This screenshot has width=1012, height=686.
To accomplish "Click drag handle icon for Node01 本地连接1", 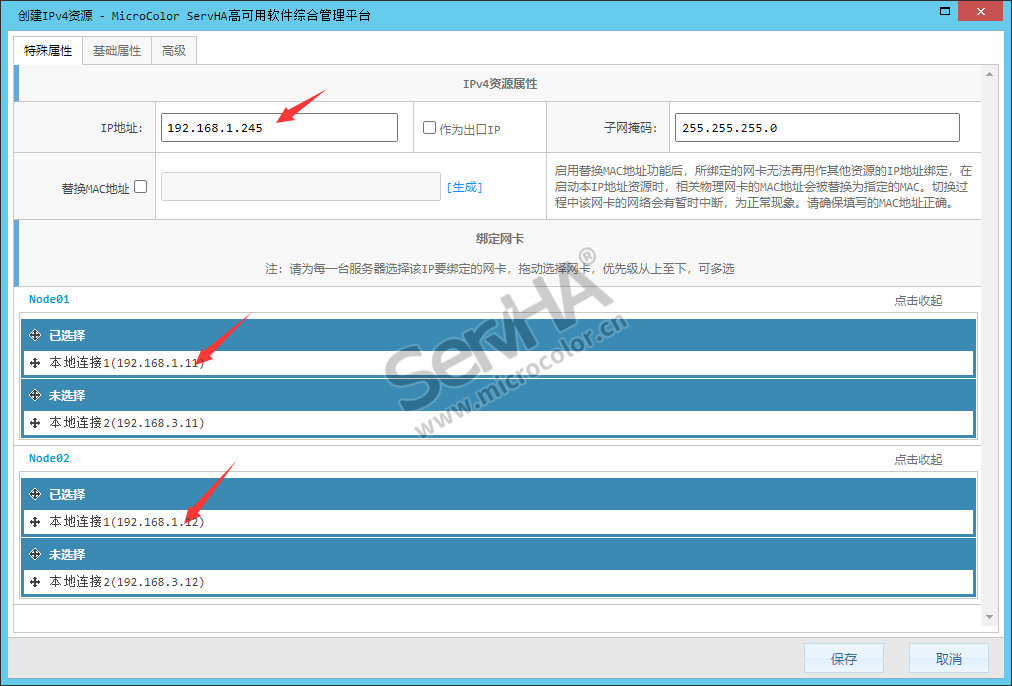I will click(x=35, y=363).
